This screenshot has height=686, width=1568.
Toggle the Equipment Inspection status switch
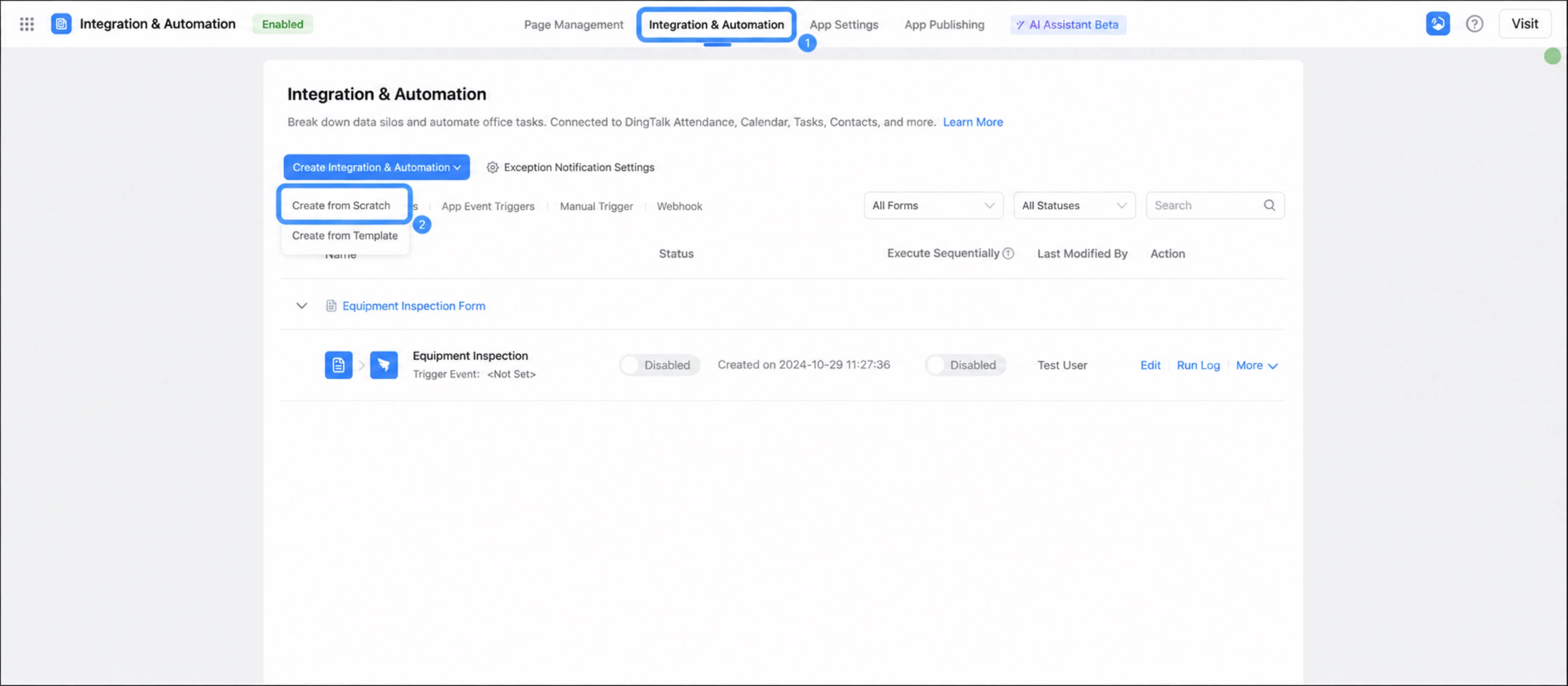point(660,365)
